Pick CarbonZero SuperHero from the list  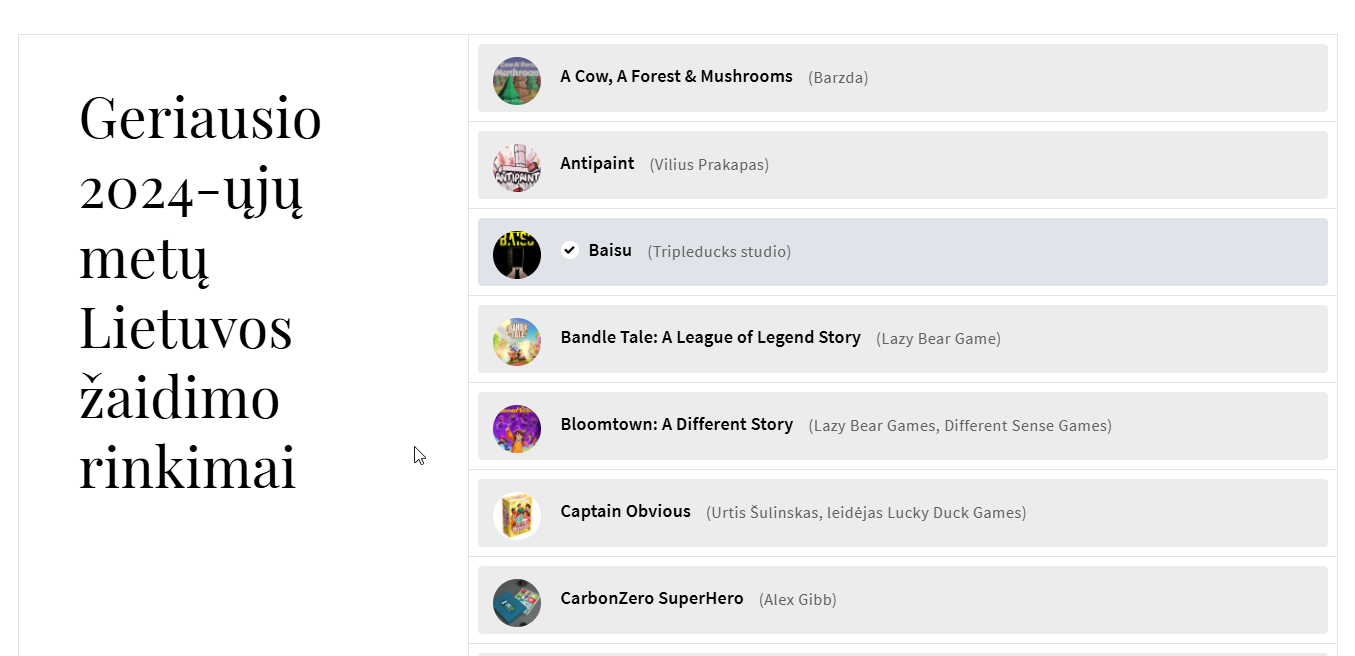coord(651,598)
